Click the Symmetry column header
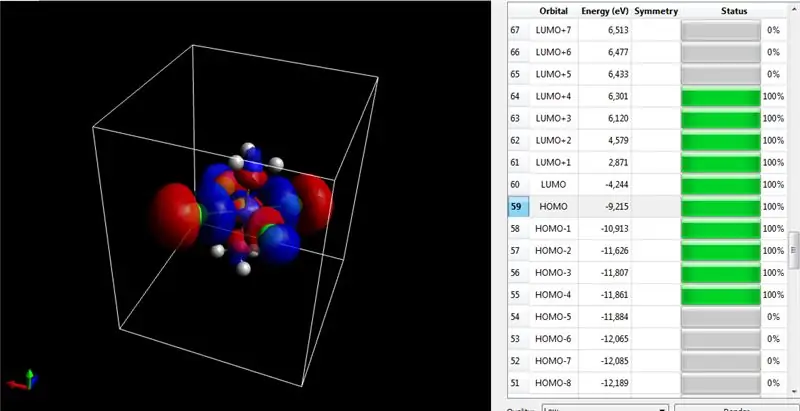Viewport: 800px width, 411px height. coord(656,11)
